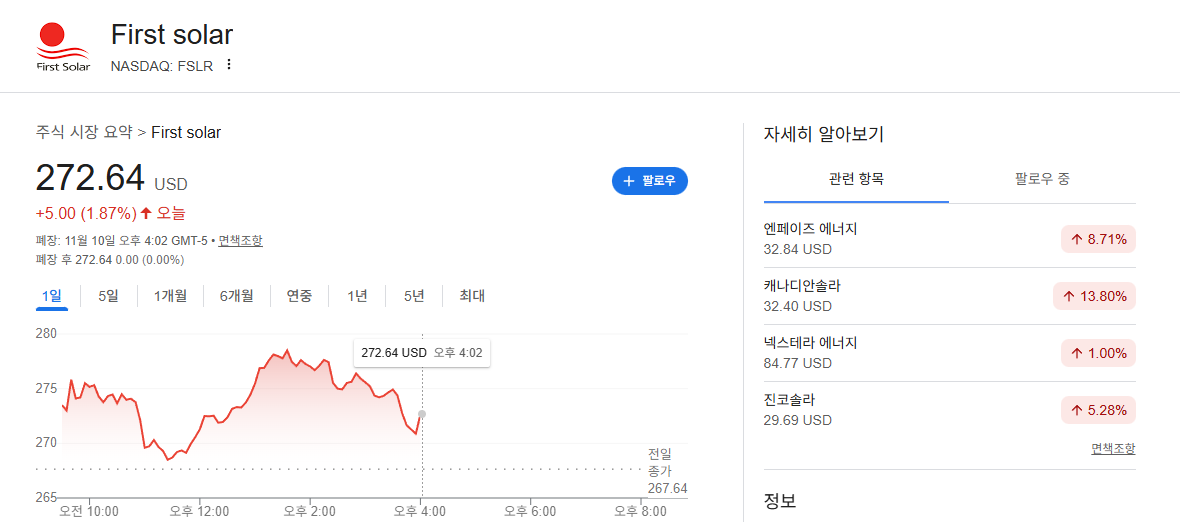The height and width of the screenshot is (522, 1180).
Task: Select the 1일 chart range tab
Action: (x=52, y=296)
